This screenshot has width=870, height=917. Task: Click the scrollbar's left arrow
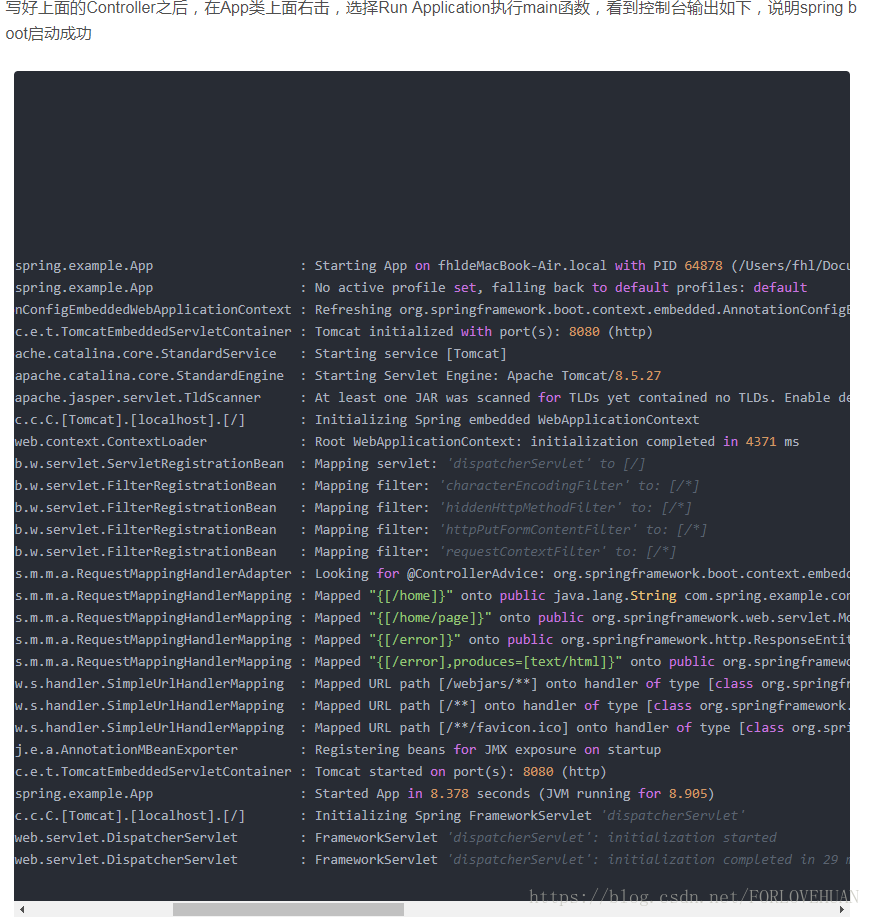[x=22, y=909]
